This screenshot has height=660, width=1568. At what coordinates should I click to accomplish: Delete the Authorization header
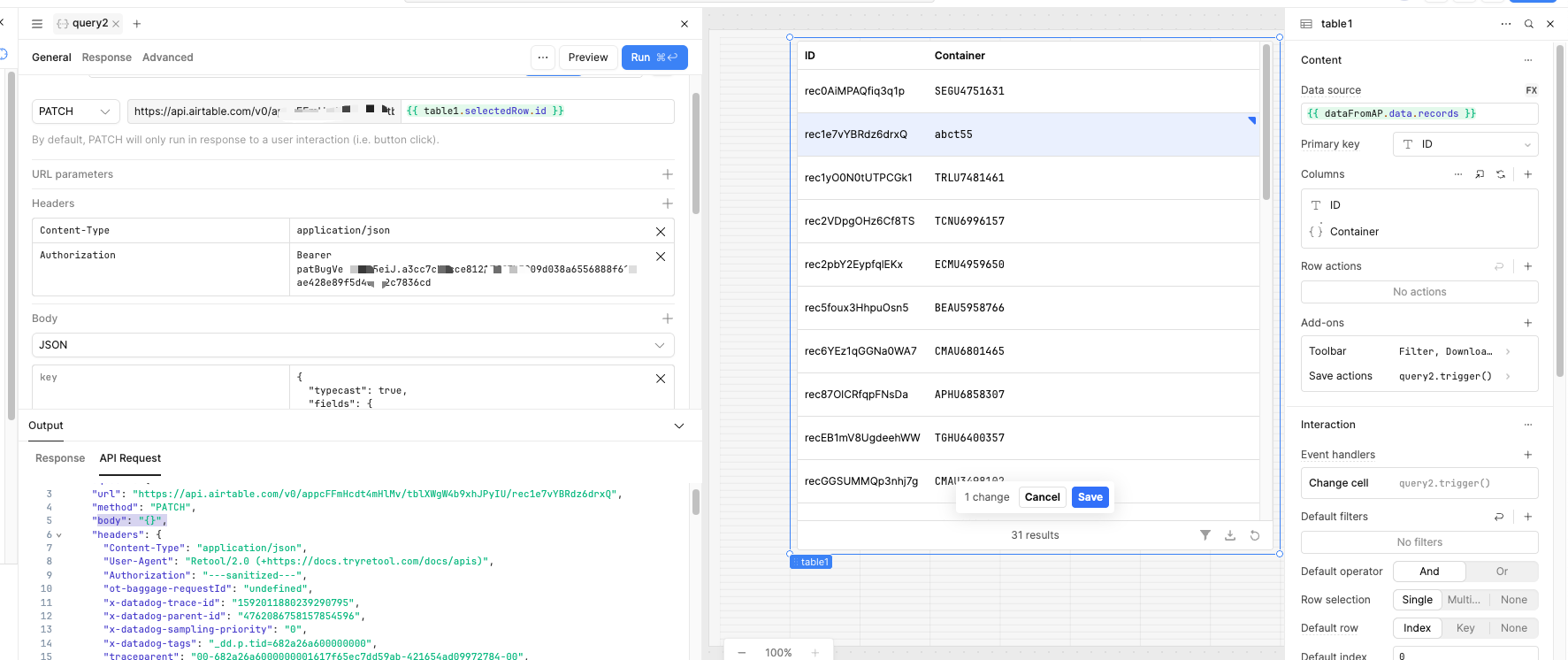coord(661,257)
